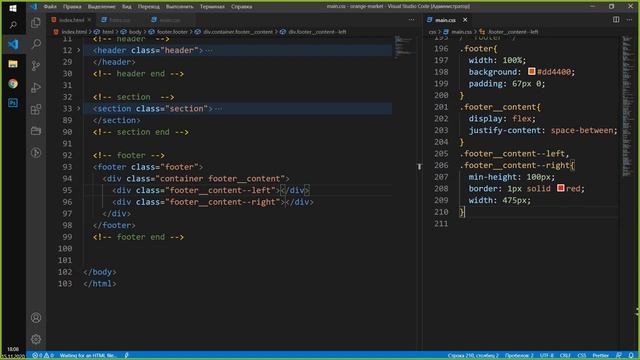This screenshot has width=640, height=360.
Task: Close the main.css tab in right editor
Action: [465, 20]
